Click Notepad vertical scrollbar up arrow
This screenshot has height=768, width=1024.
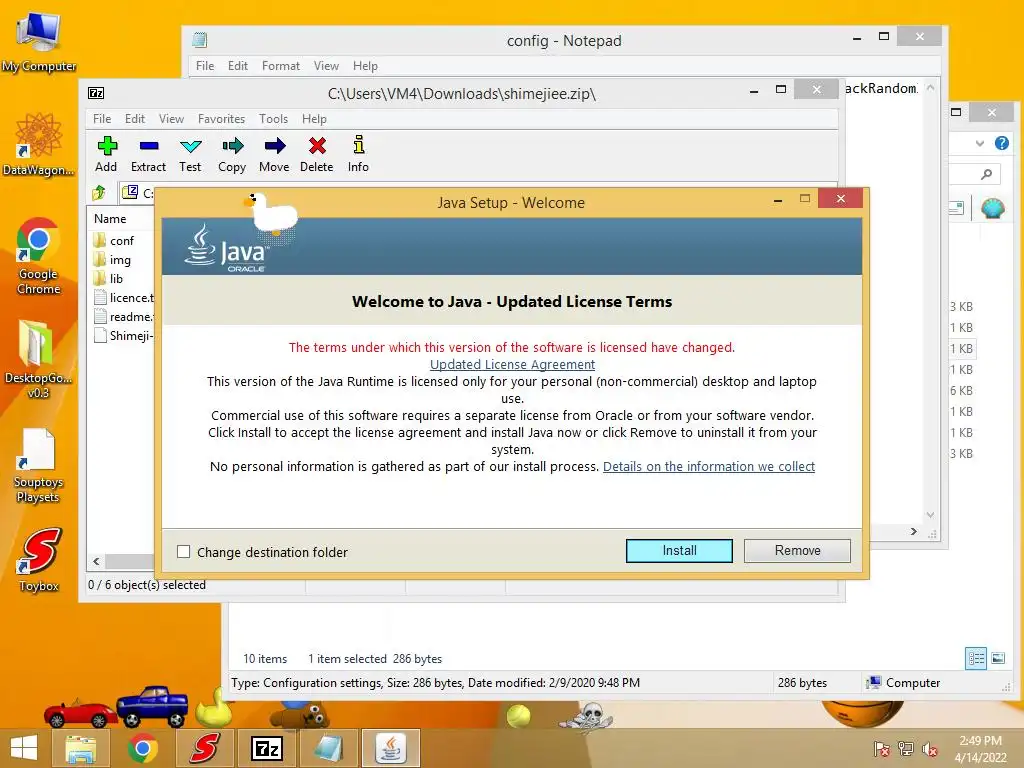(x=931, y=88)
